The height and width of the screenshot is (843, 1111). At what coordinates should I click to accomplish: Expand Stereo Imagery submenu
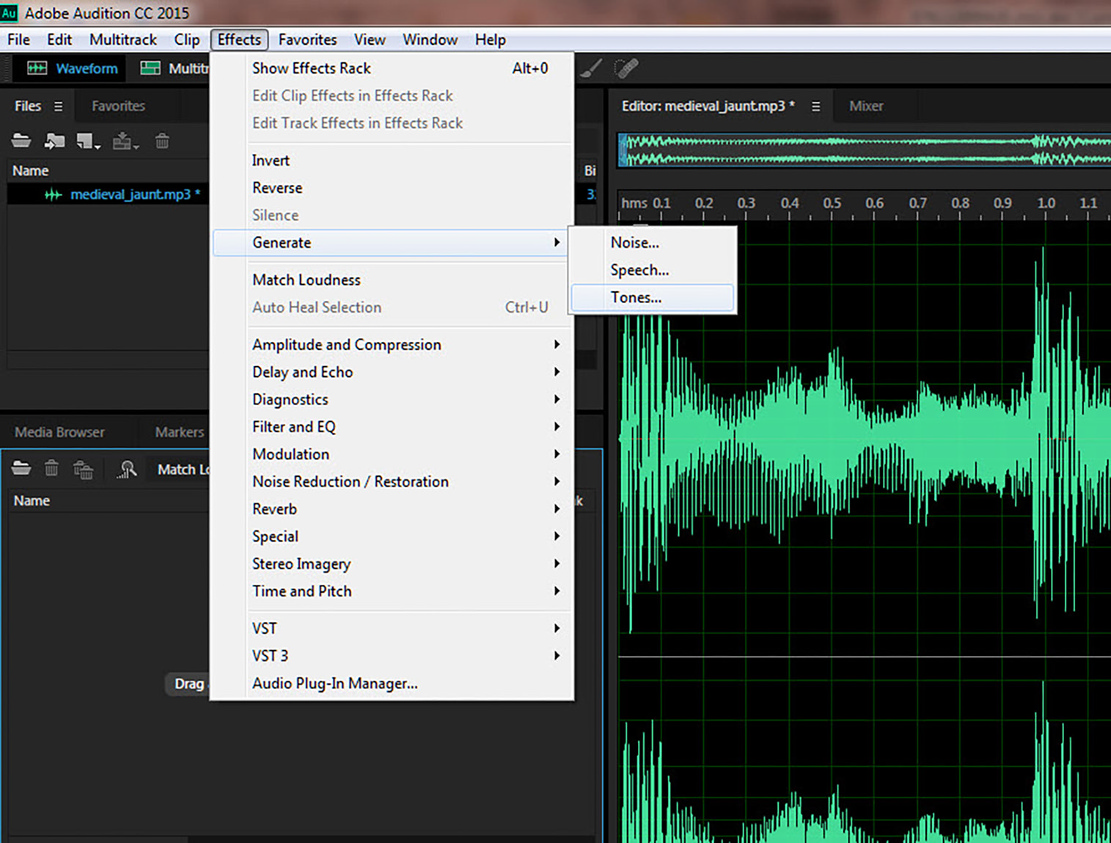(x=393, y=564)
